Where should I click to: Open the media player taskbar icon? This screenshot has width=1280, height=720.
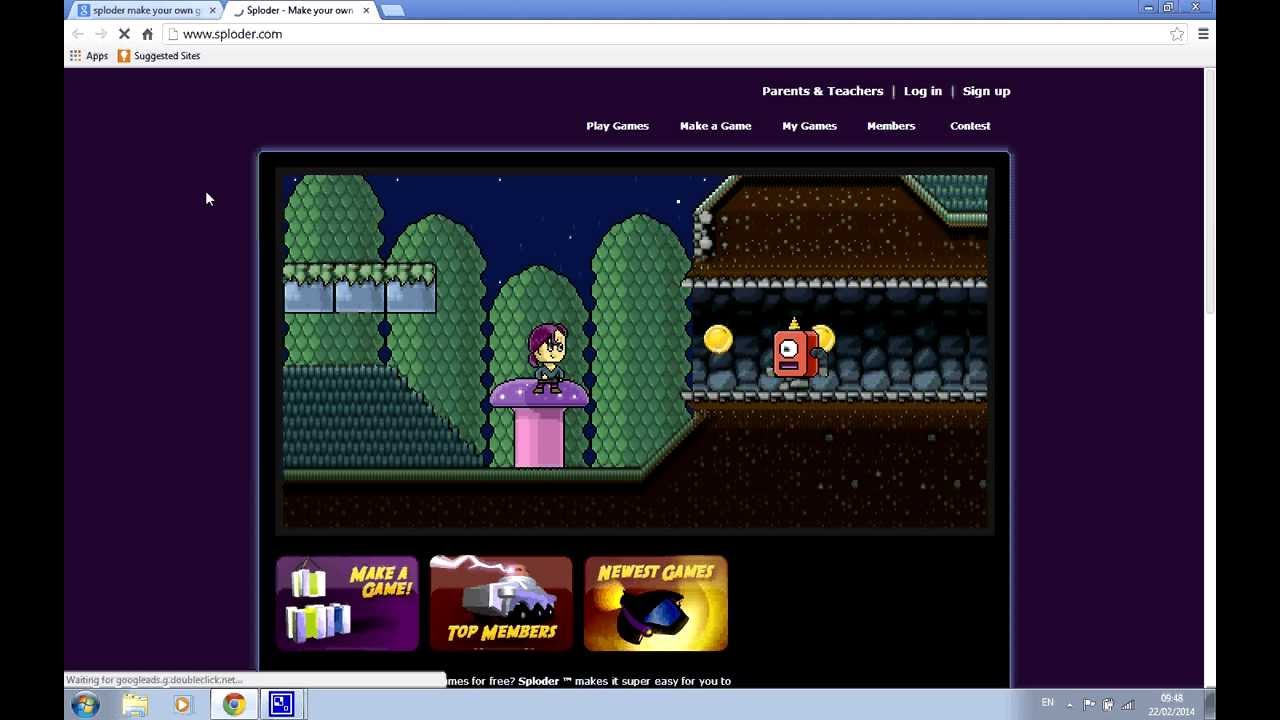[x=182, y=705]
